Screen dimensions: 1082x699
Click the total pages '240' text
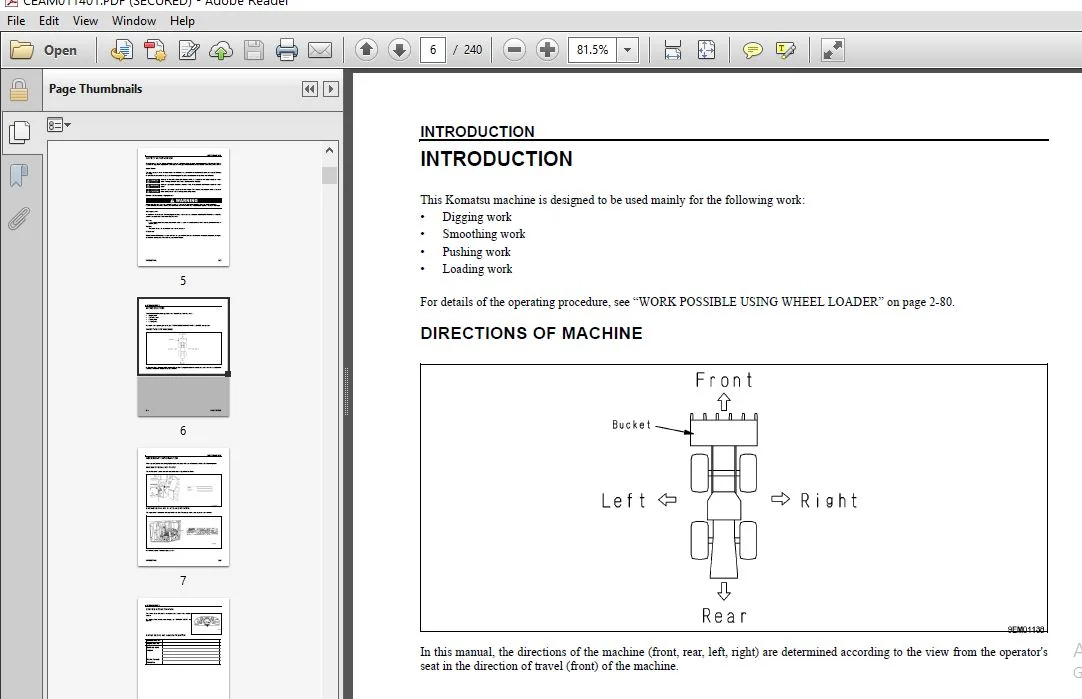click(x=473, y=50)
